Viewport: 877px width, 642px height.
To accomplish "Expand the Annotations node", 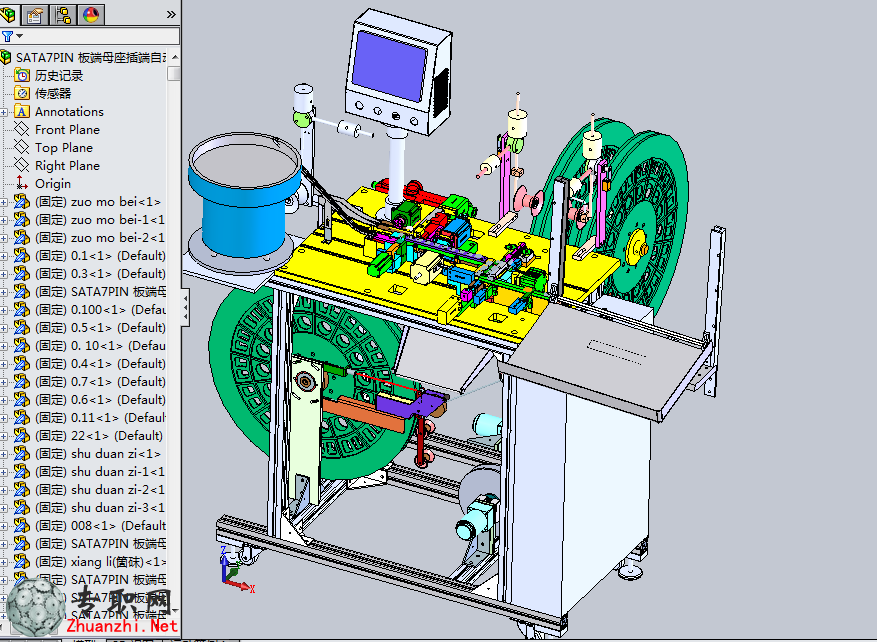I will point(4,112).
